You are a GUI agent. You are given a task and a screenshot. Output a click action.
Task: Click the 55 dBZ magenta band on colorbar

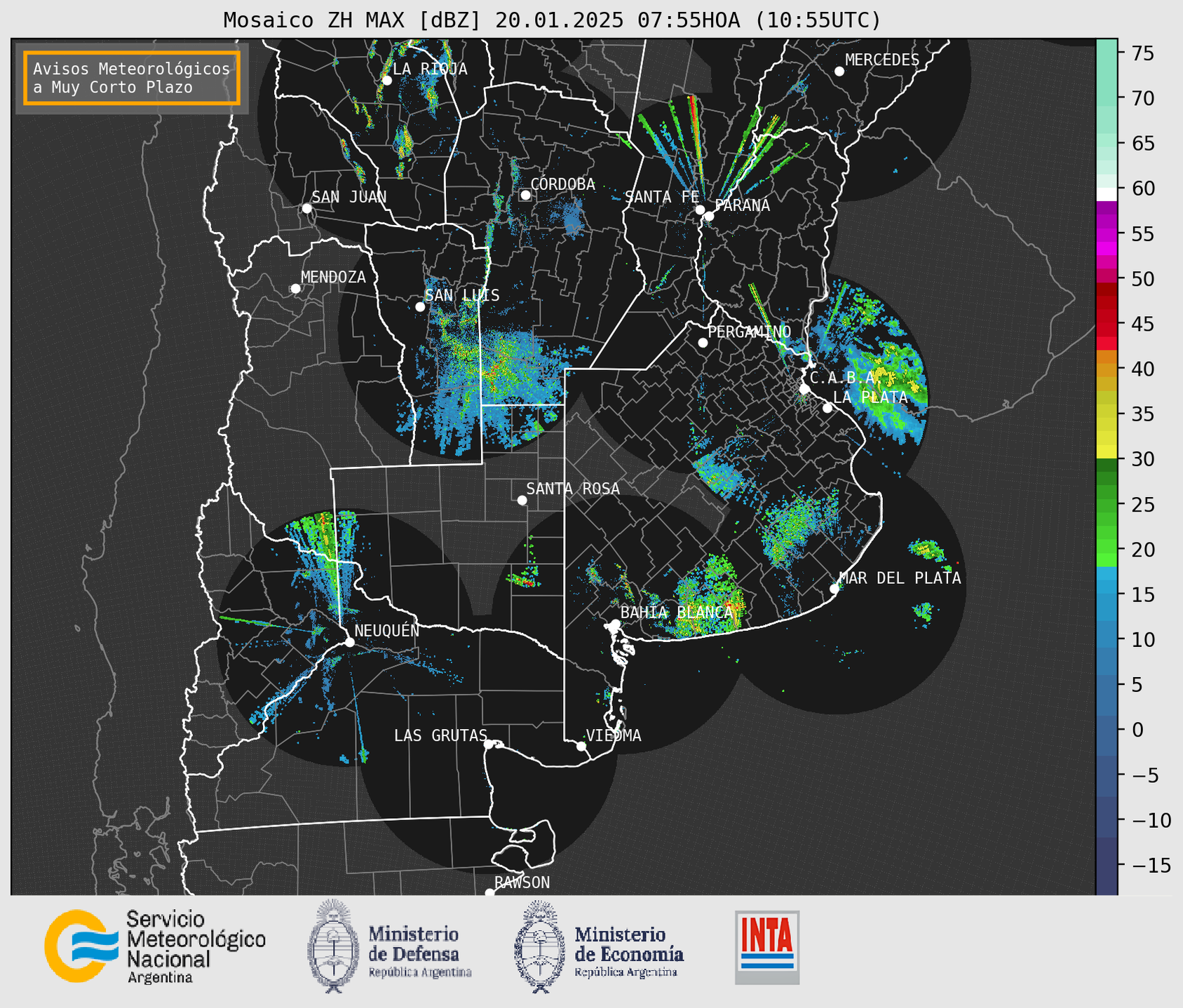coord(1107,234)
